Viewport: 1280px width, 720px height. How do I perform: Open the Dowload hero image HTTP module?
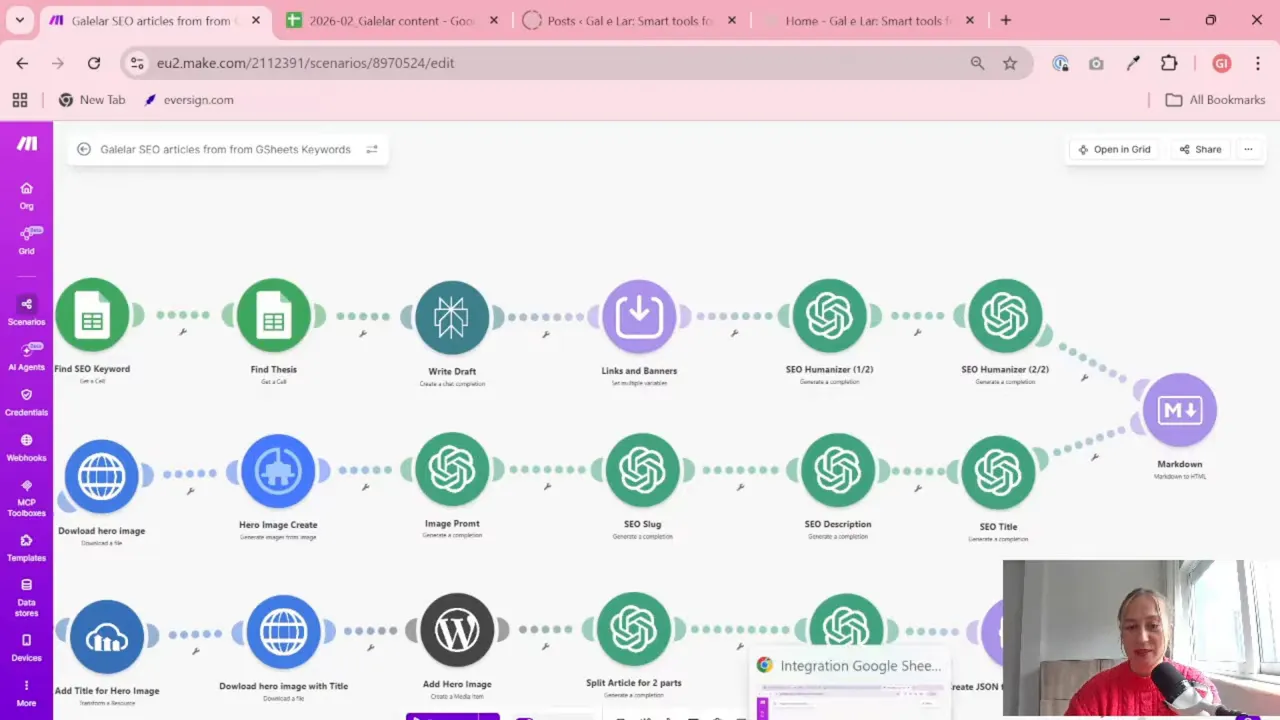101,476
